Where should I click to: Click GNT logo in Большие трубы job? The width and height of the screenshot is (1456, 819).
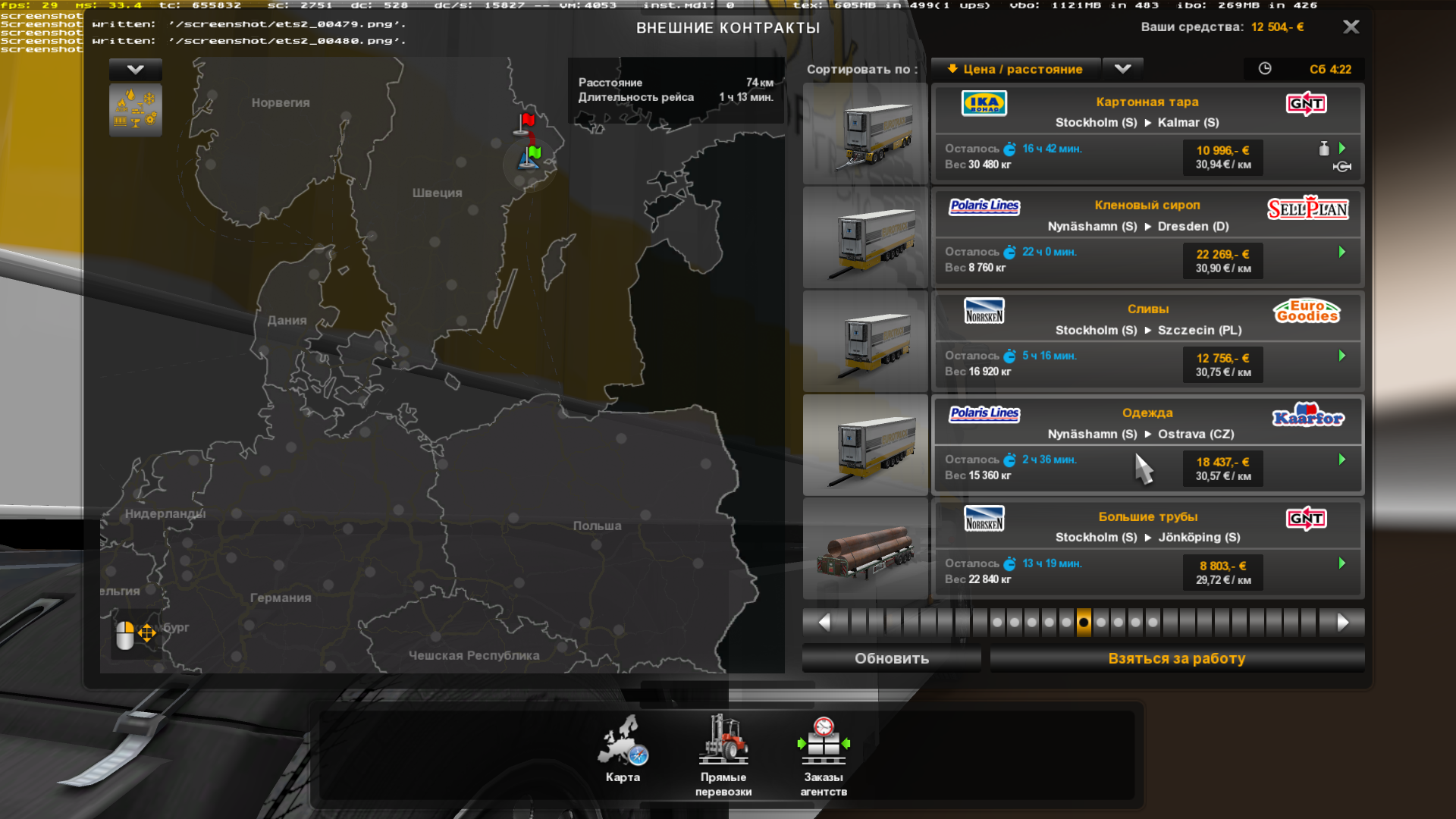tap(1307, 519)
